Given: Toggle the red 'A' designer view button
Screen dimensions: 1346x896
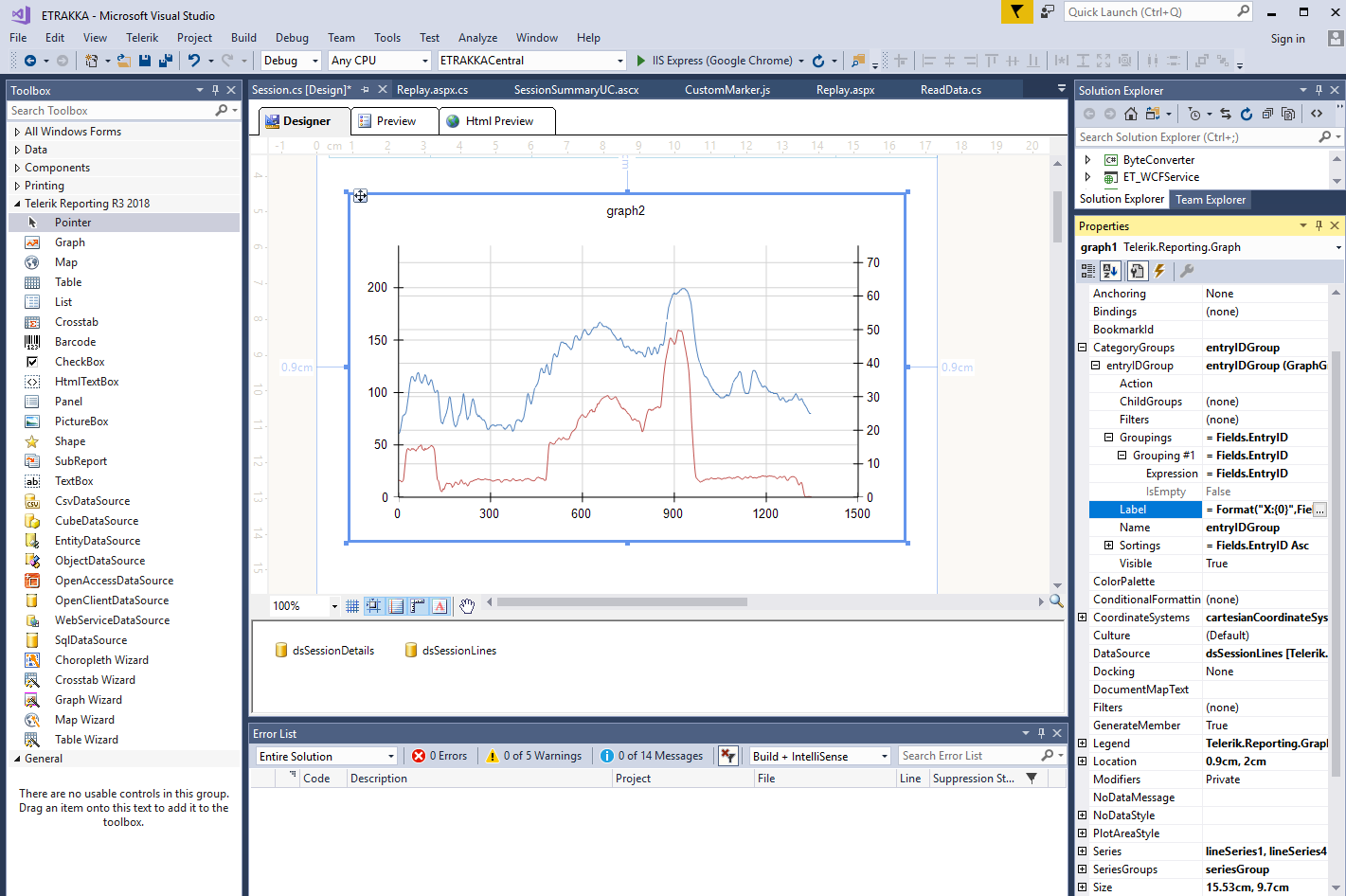Looking at the screenshot, I should (x=440, y=606).
